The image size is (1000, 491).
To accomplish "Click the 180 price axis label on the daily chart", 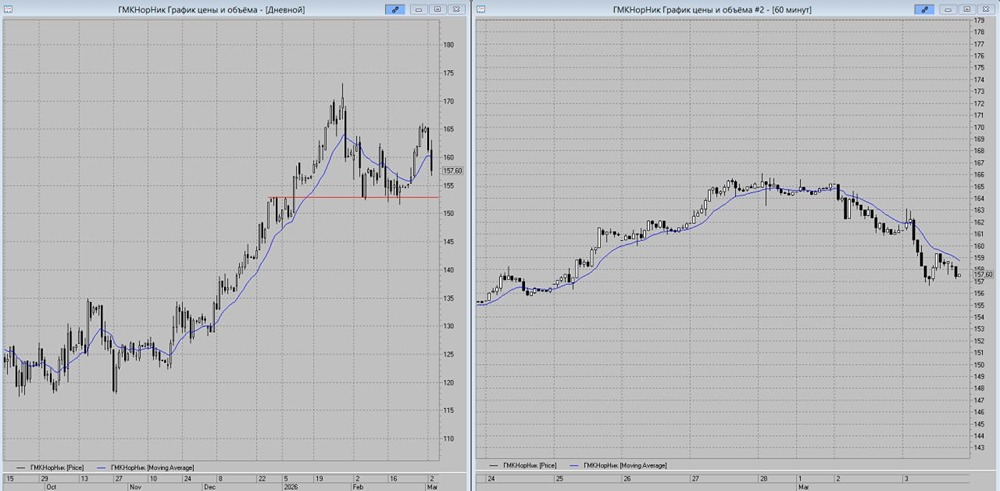I will (x=449, y=45).
